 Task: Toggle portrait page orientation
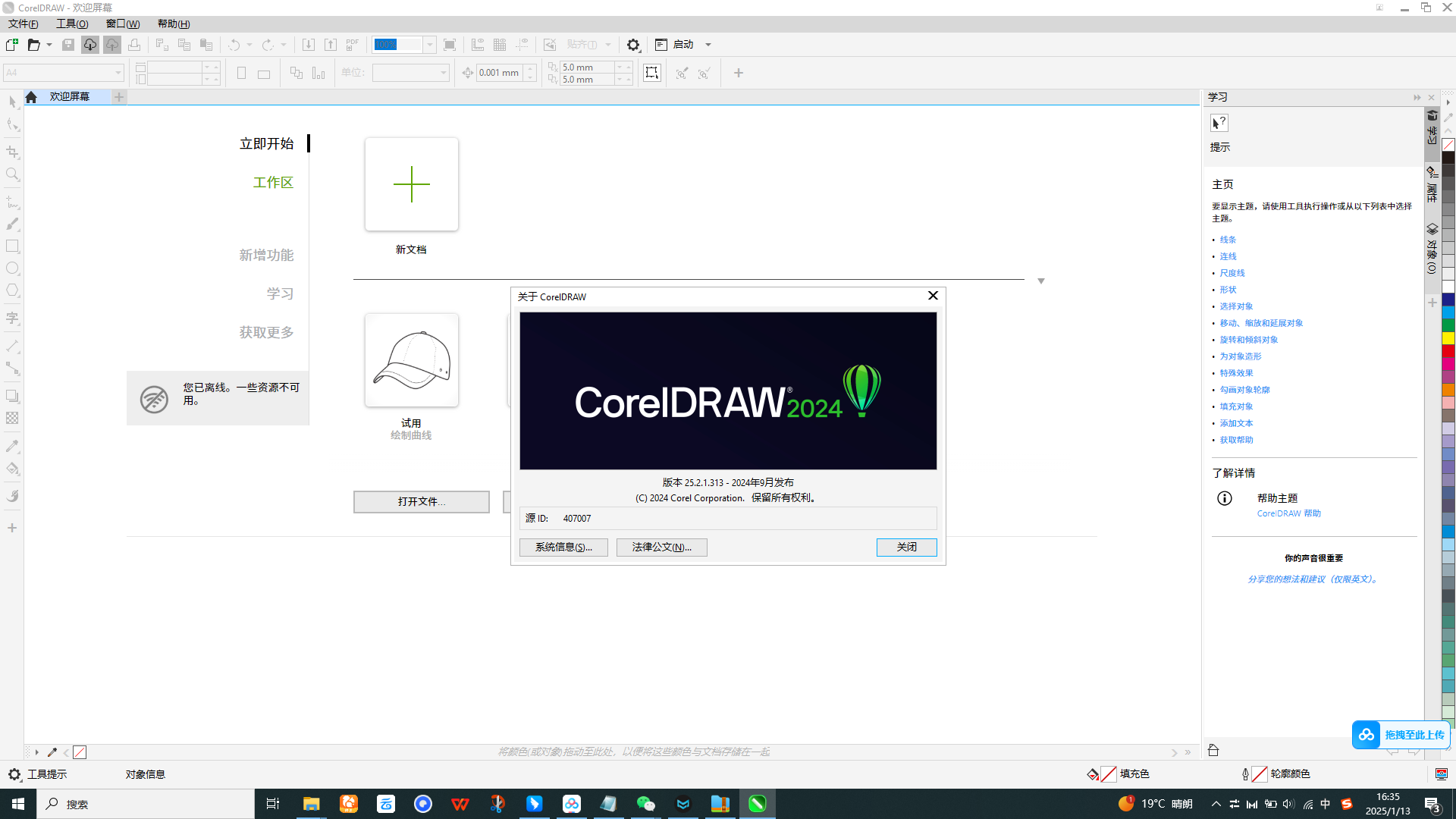pyautogui.click(x=241, y=73)
